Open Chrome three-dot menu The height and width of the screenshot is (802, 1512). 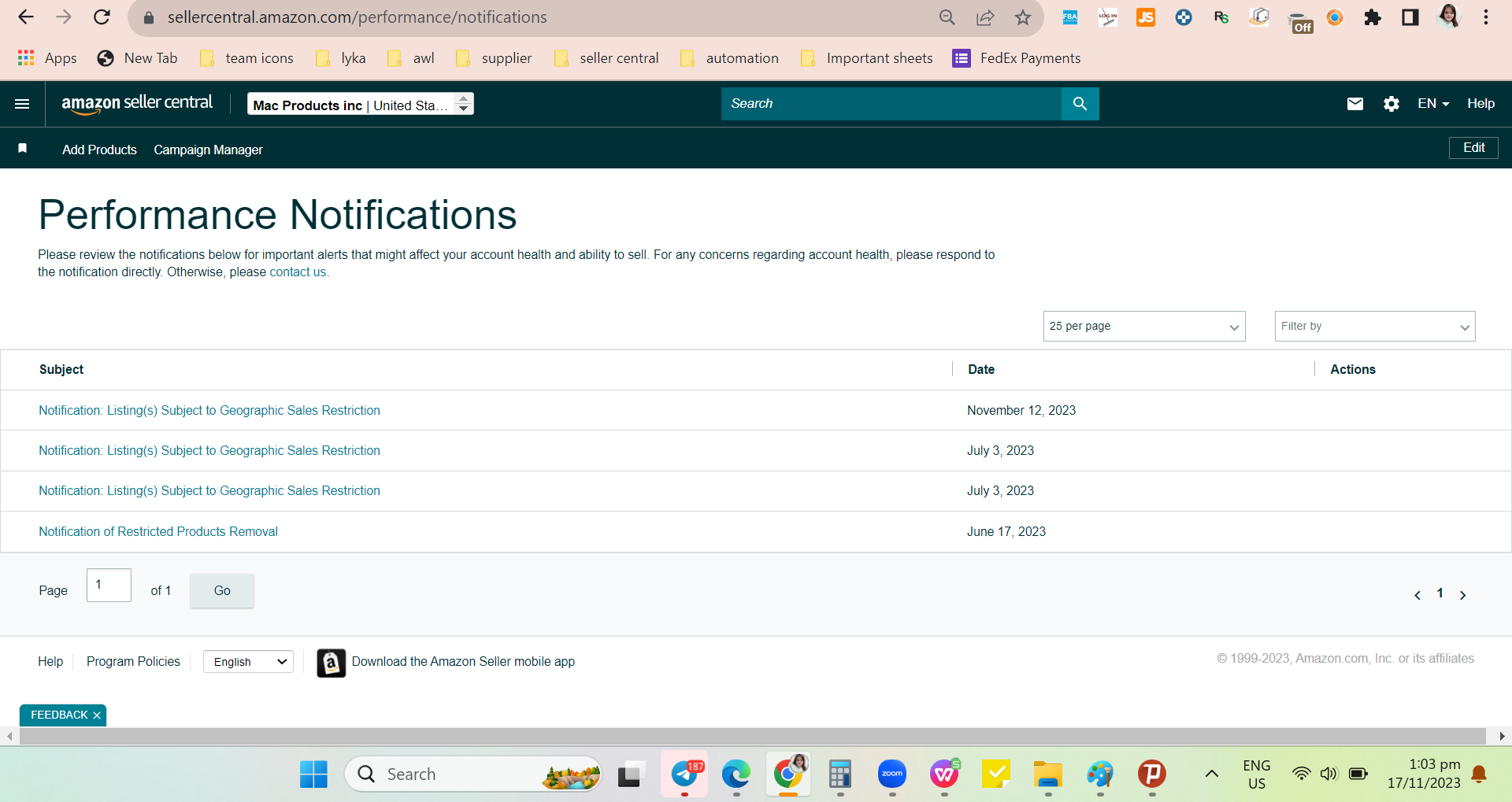[x=1486, y=17]
